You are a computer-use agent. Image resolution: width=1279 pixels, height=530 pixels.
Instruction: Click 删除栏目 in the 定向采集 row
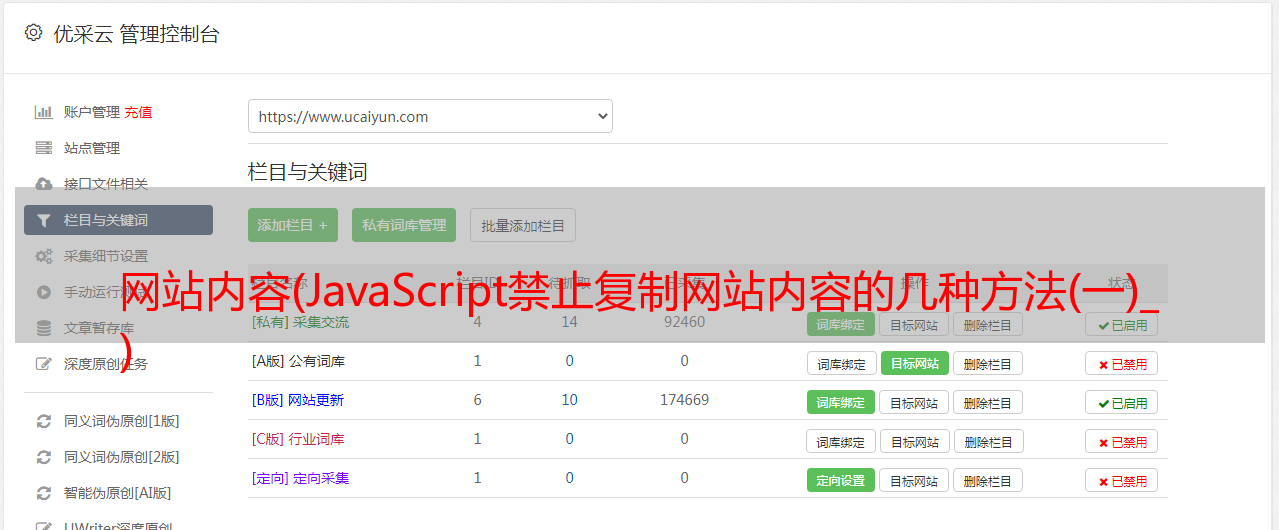988,480
